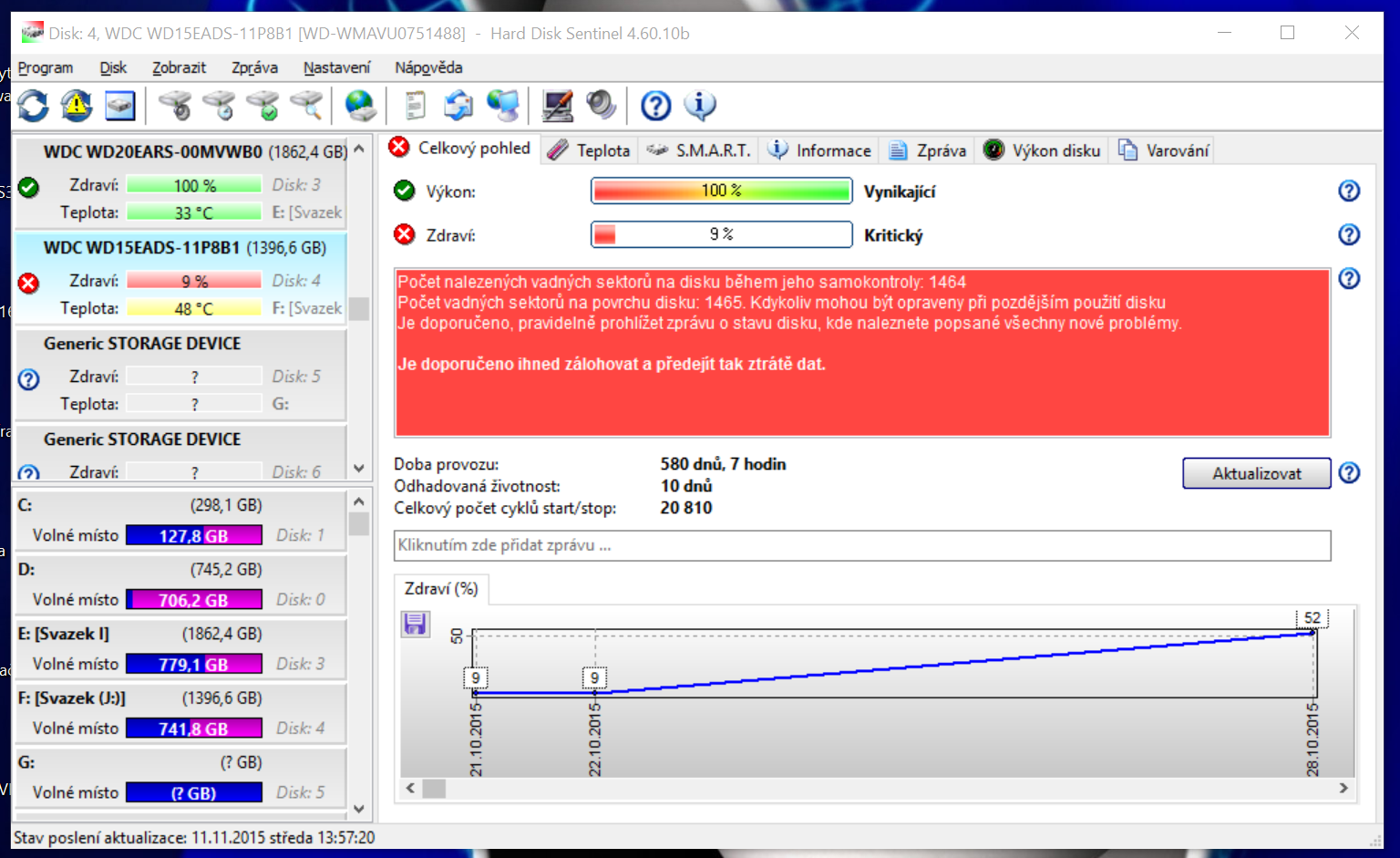Click the green check status icon of WD20EARS
This screenshot has width=1400, height=858.
28,188
